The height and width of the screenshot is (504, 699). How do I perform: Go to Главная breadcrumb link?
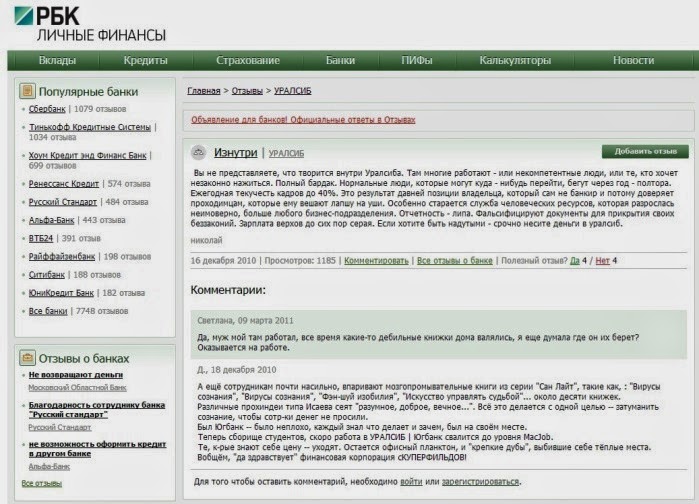204,91
